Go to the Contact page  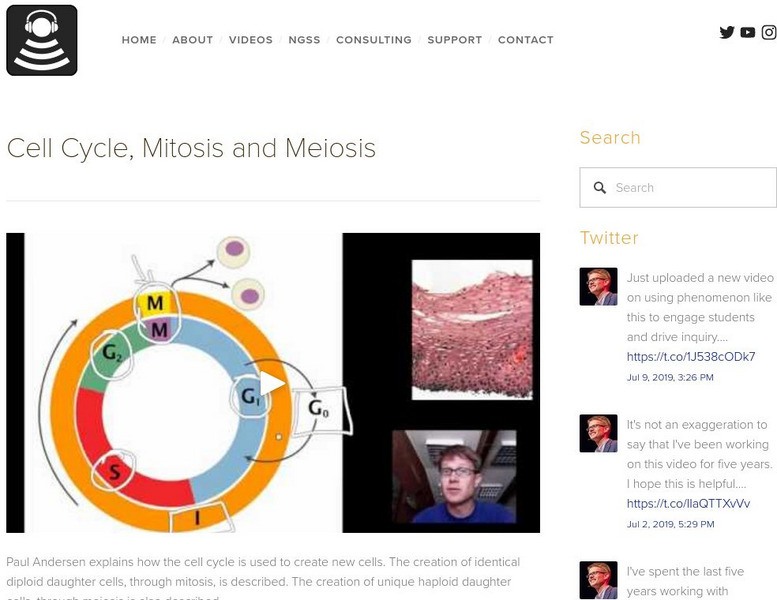point(525,40)
